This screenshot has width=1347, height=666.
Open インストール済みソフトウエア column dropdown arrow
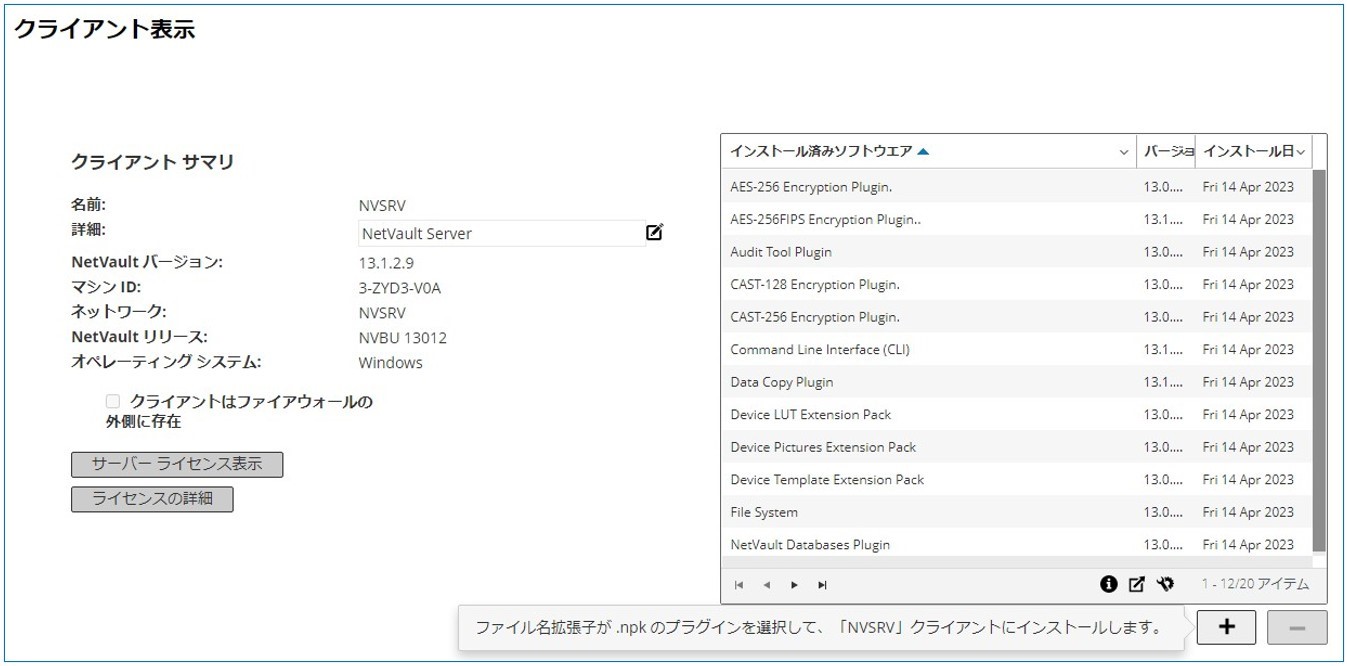point(1123,152)
